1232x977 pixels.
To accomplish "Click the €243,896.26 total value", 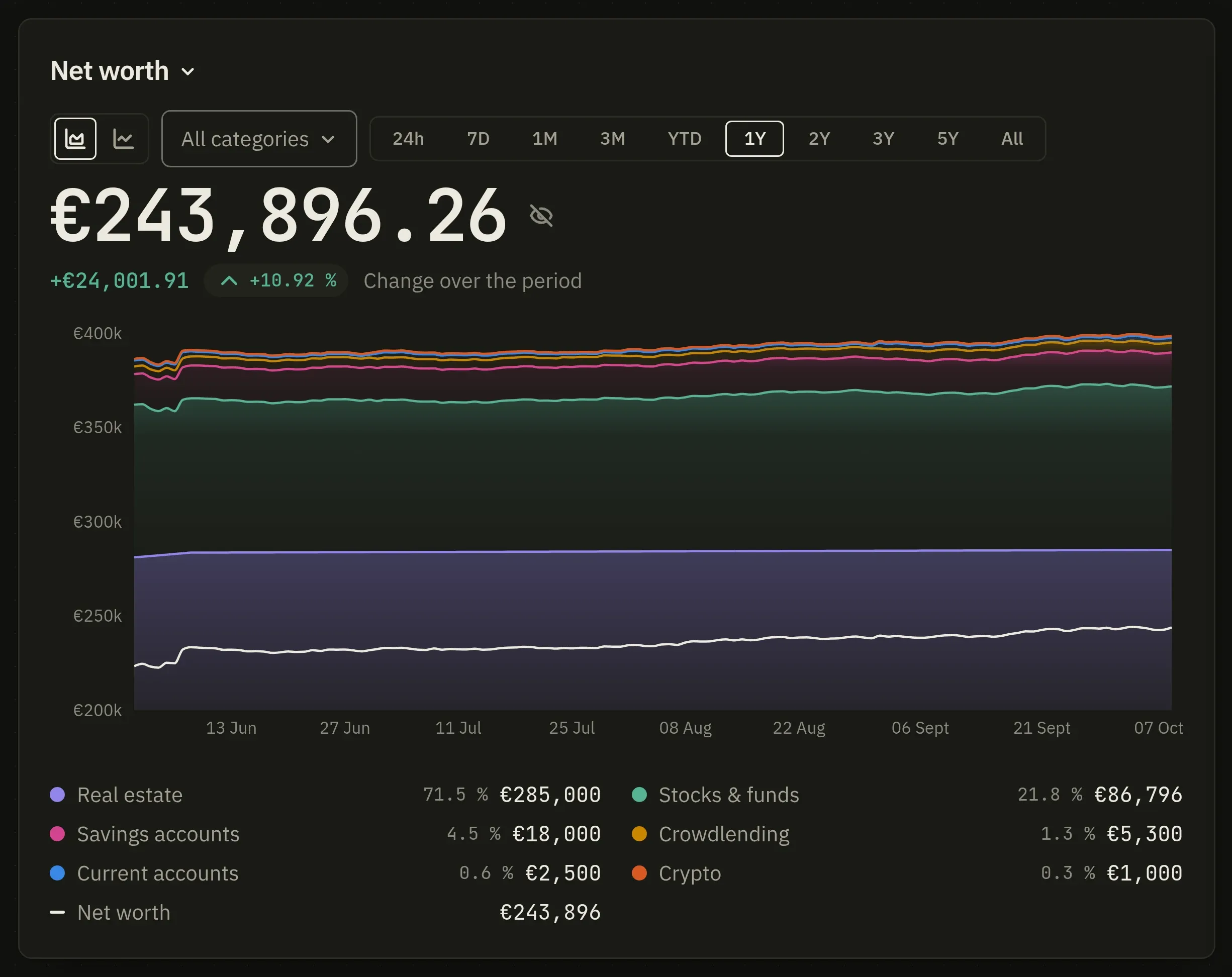I will click(279, 216).
